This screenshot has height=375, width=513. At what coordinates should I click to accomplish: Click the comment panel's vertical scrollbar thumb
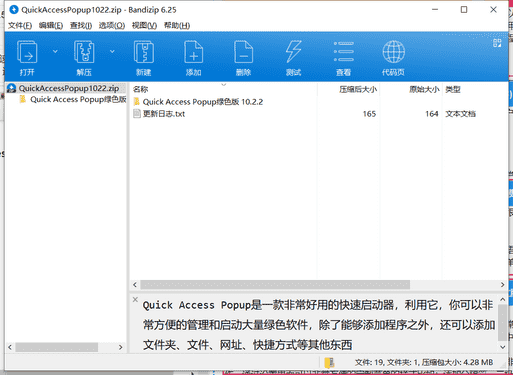503,322
